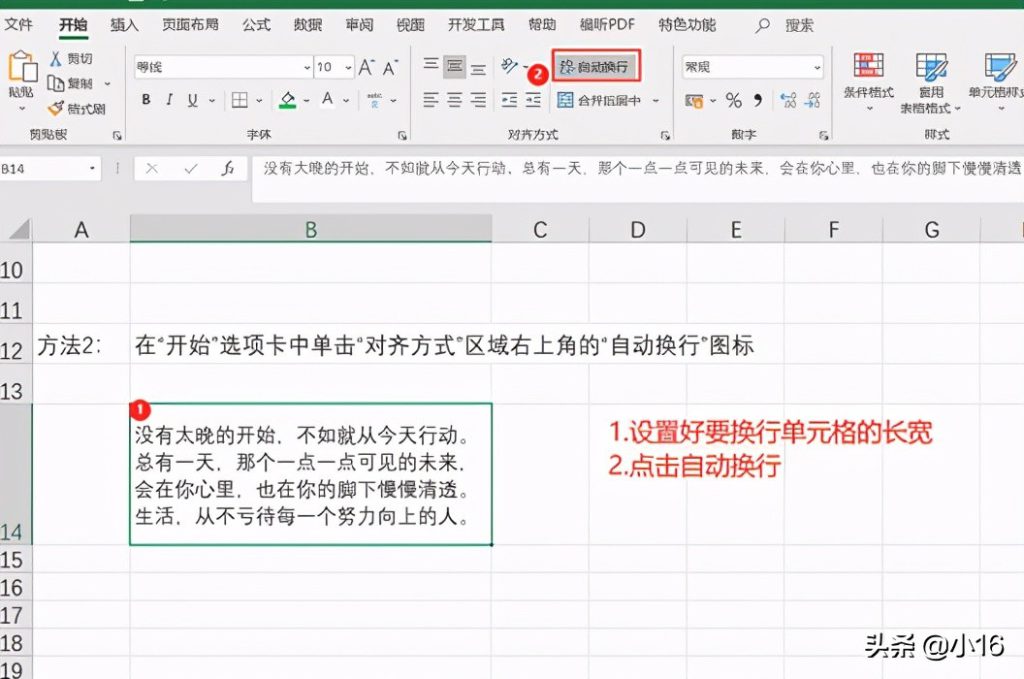Image resolution: width=1024 pixels, height=679 pixels.
Task: Align text left
Action: [x=430, y=100]
